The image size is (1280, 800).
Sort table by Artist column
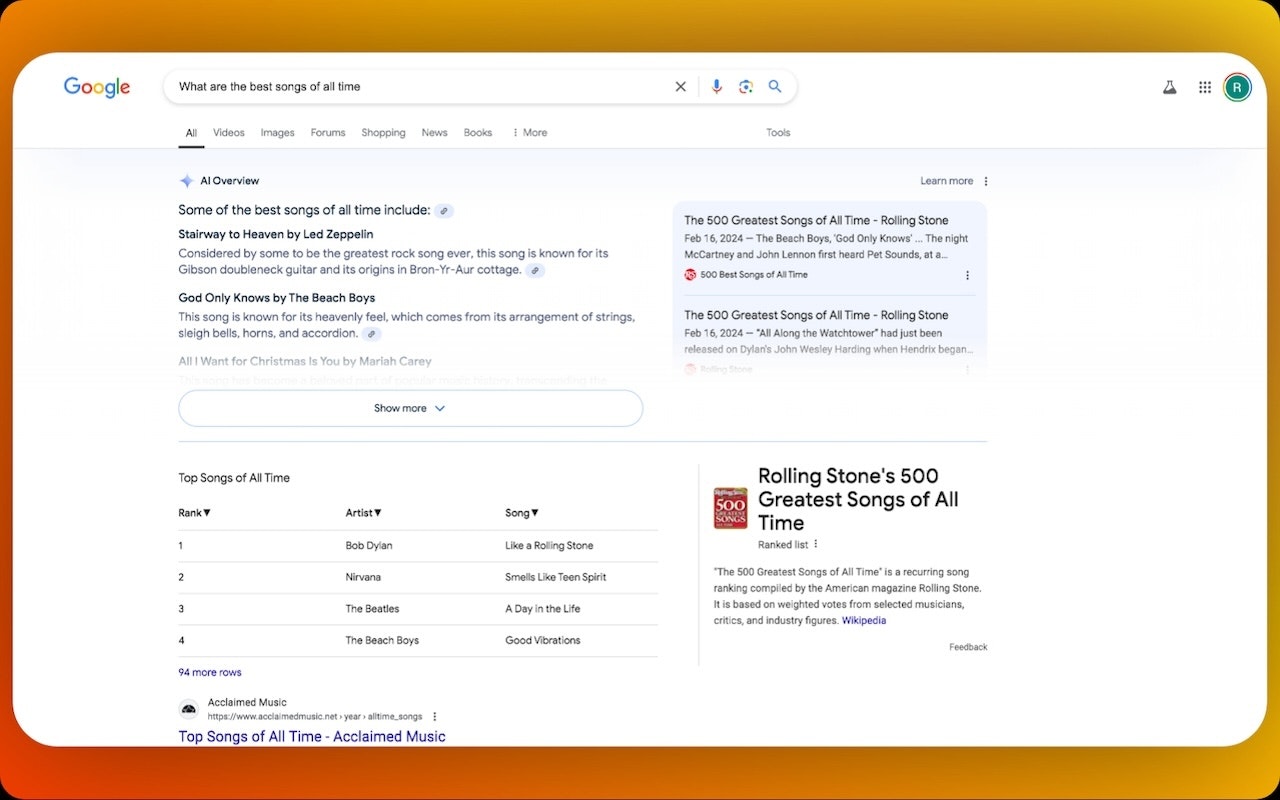tap(364, 513)
